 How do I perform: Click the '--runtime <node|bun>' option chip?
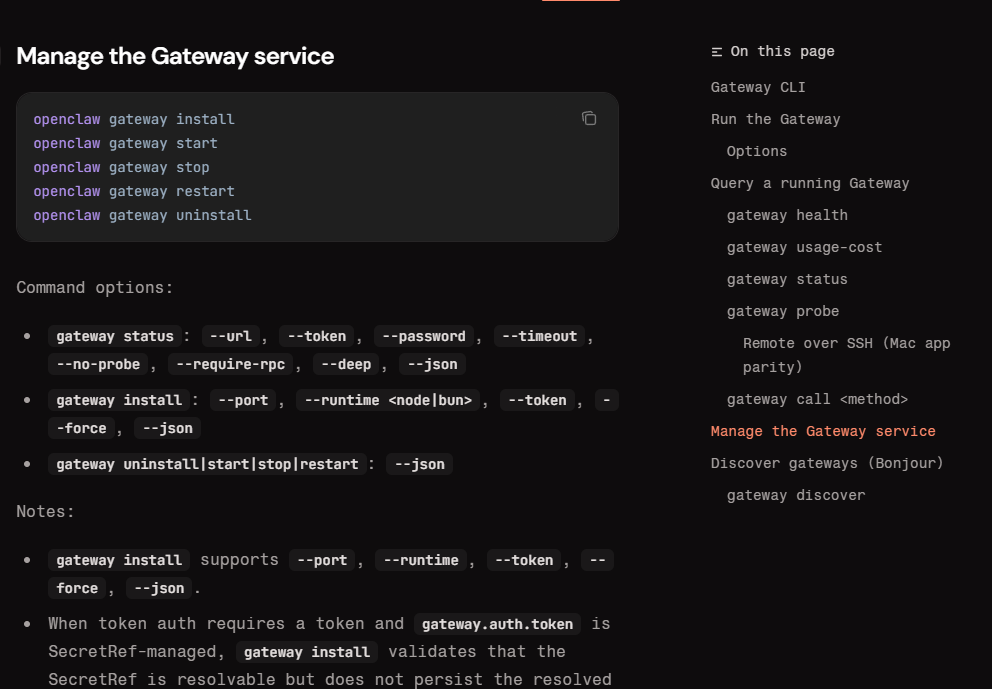click(x=388, y=400)
